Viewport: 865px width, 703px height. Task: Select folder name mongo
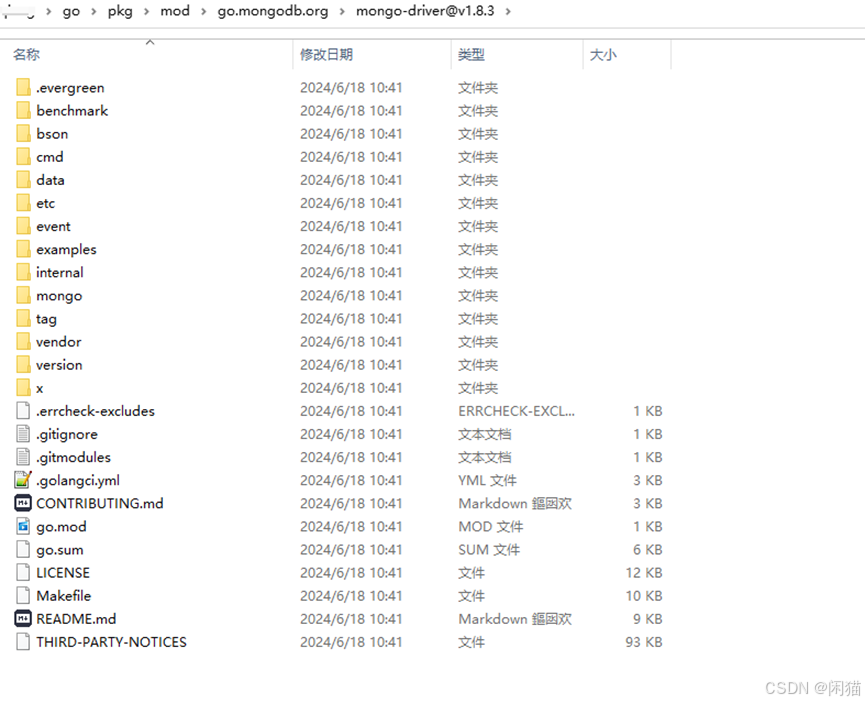59,296
